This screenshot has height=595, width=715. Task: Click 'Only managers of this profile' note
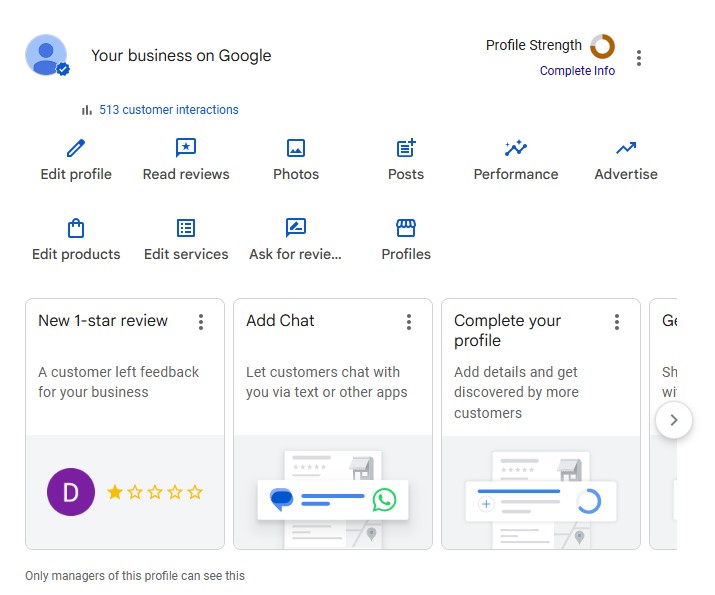point(135,576)
